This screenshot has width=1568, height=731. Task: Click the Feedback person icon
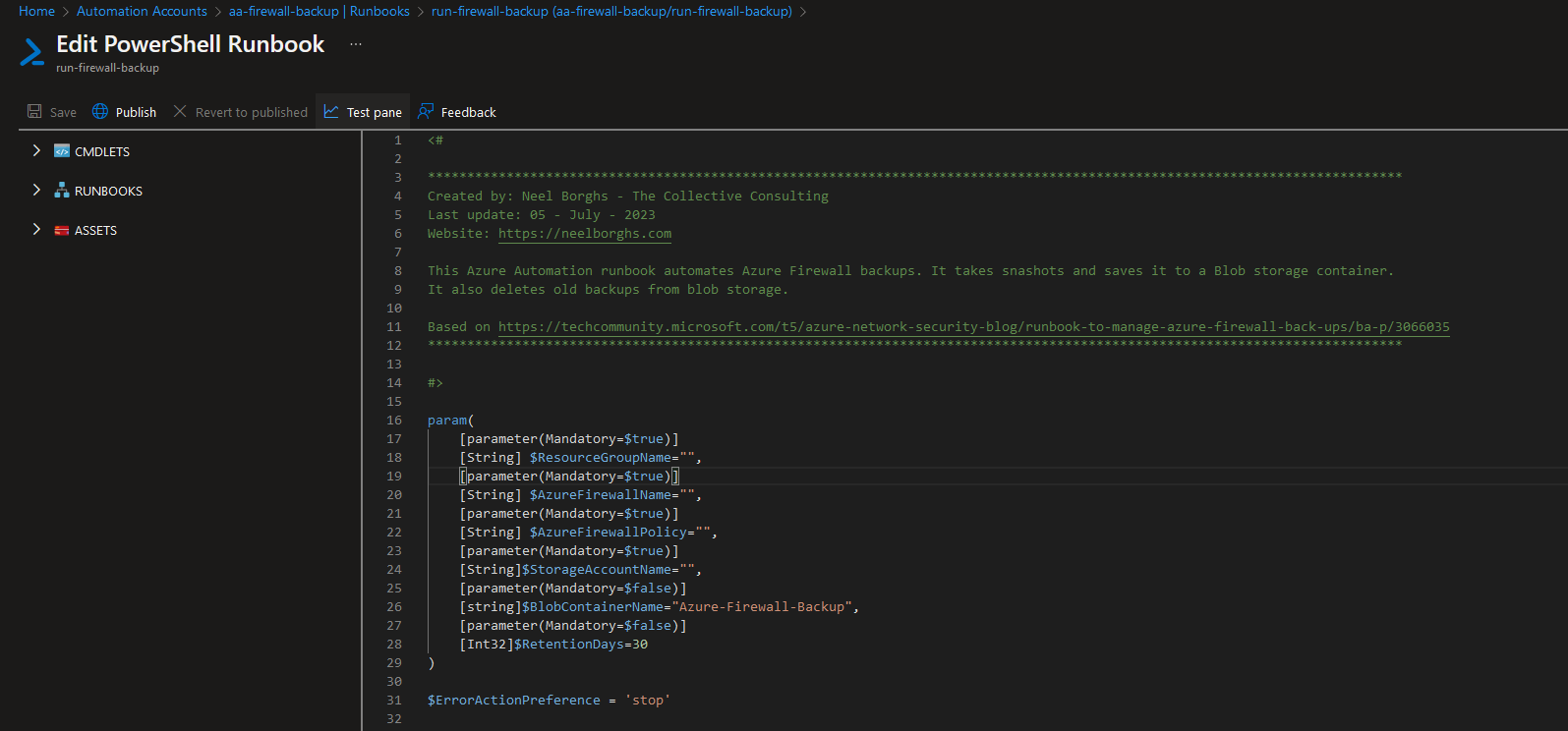pos(426,111)
